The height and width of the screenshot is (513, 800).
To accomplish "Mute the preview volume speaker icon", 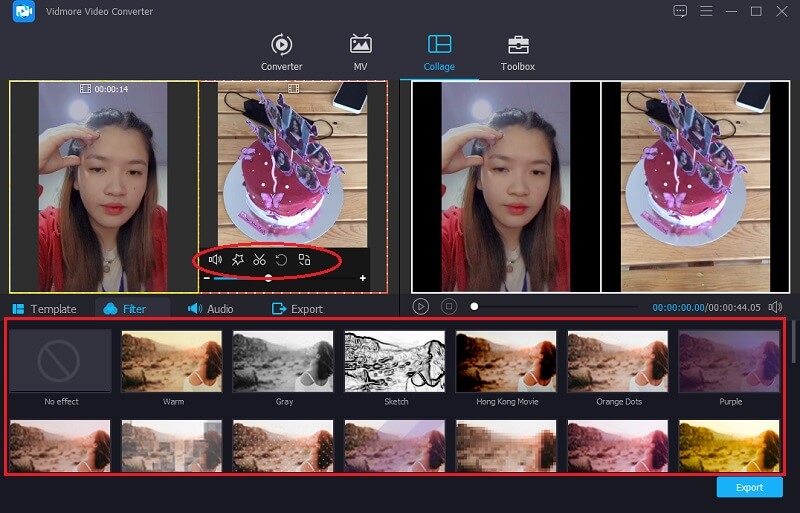I will pyautogui.click(x=775, y=307).
